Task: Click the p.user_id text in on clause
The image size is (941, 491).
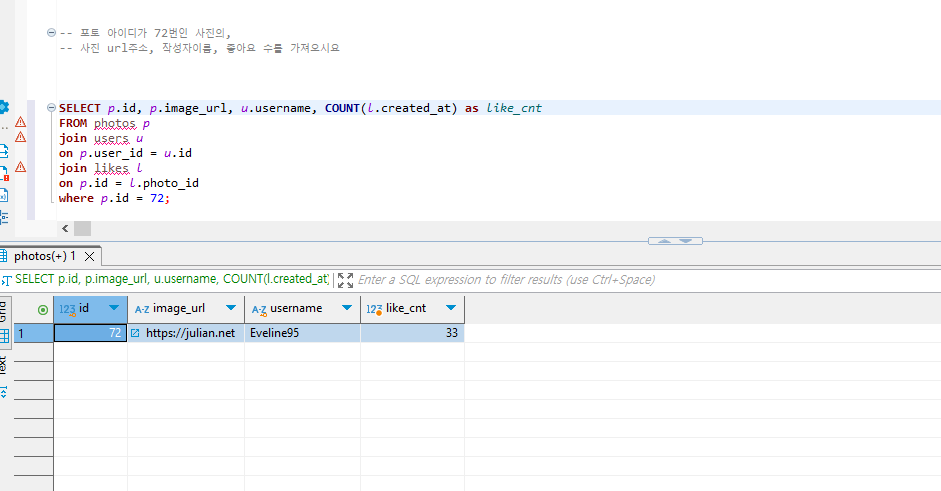Action: pyautogui.click(x=111, y=153)
